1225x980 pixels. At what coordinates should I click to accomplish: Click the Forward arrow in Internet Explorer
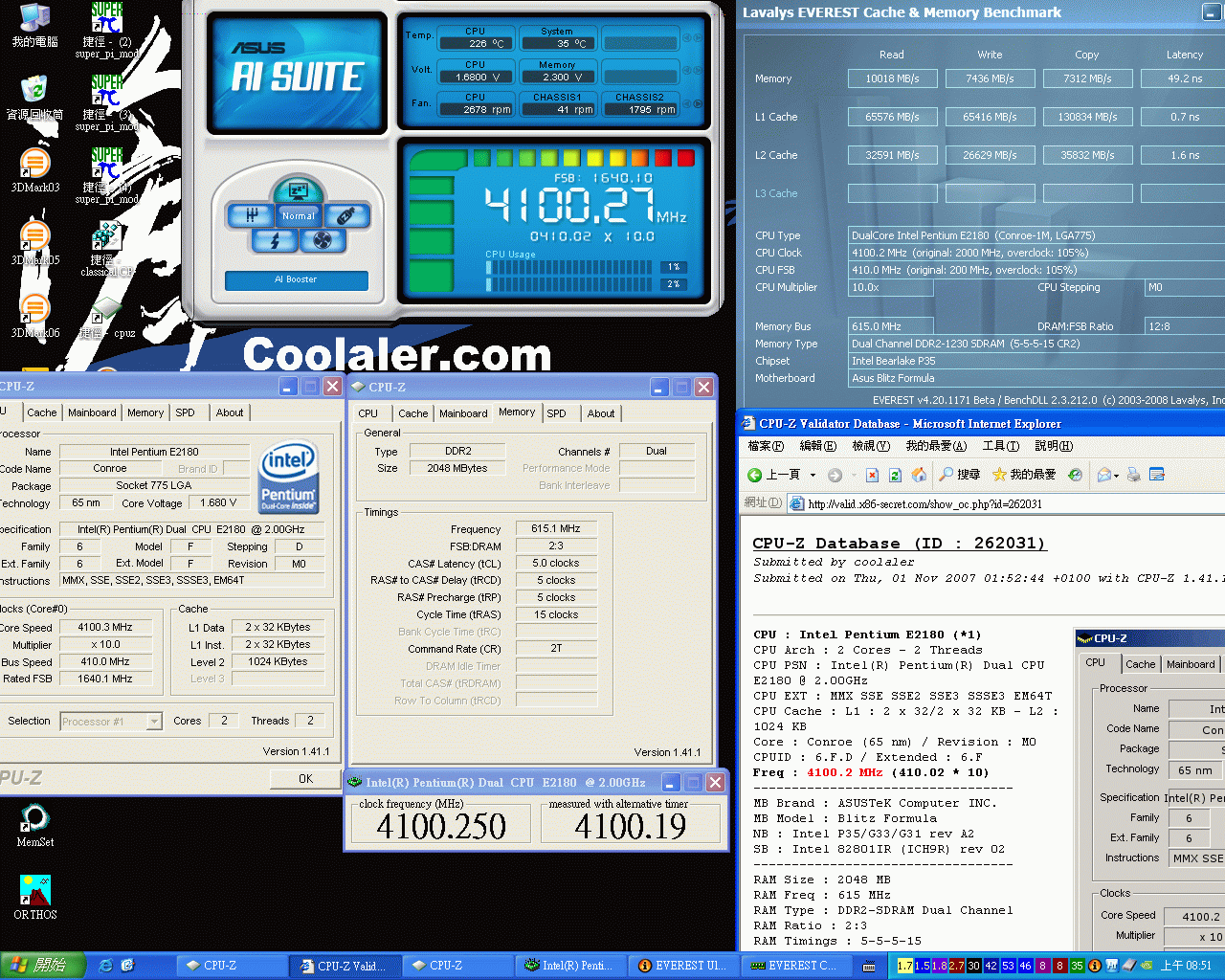(835, 475)
